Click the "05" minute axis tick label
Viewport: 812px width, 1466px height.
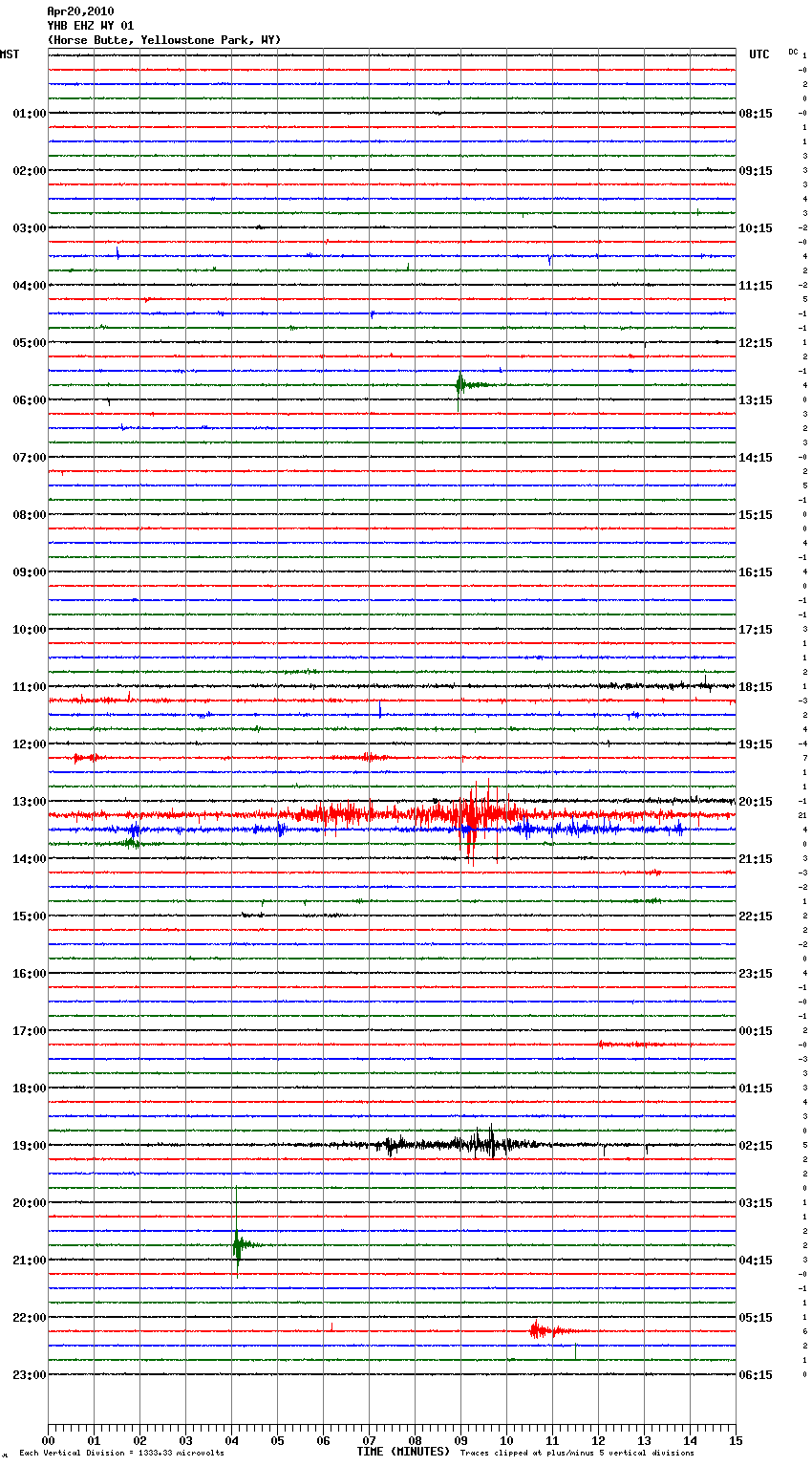coord(277,1440)
